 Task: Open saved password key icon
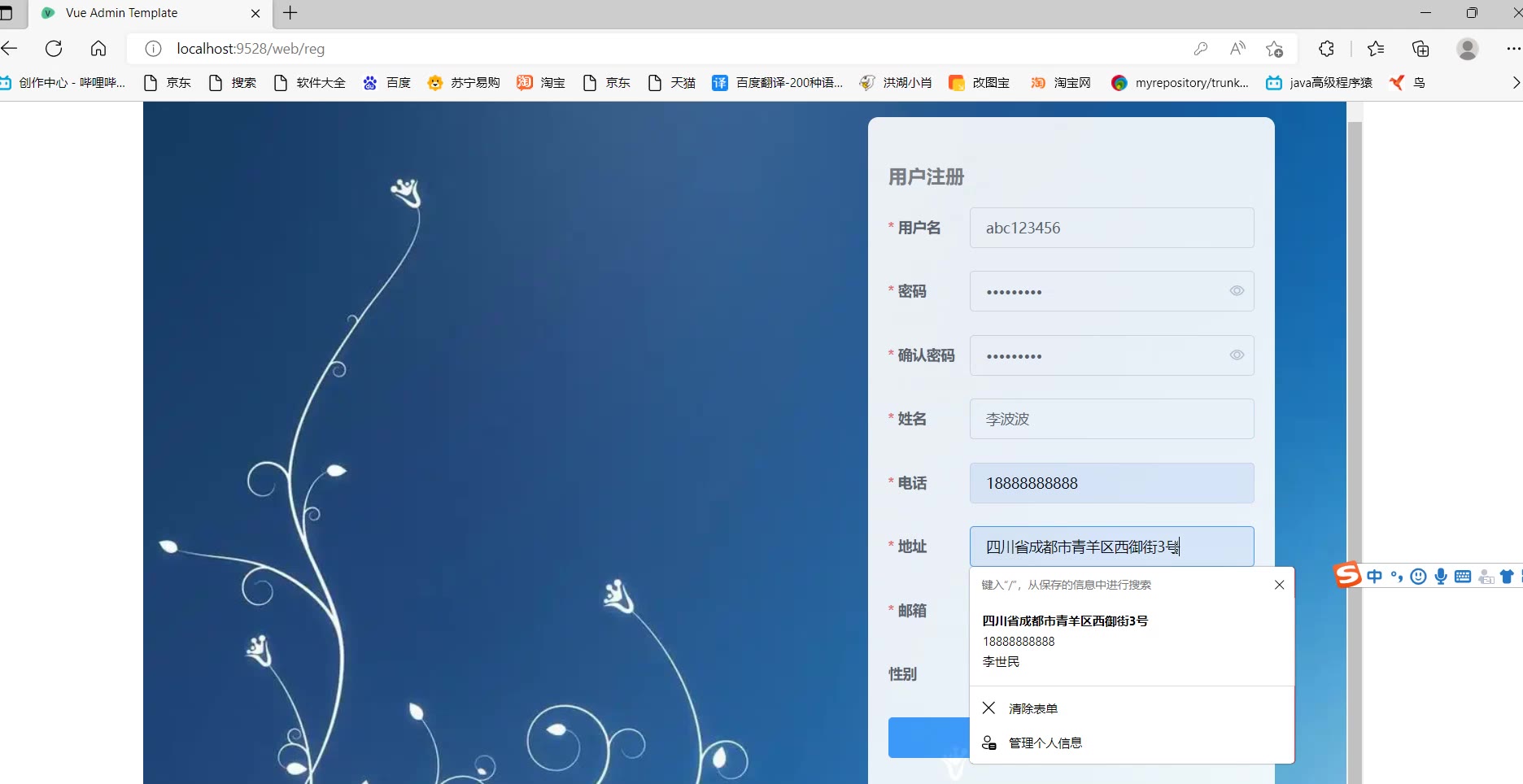tap(1201, 49)
